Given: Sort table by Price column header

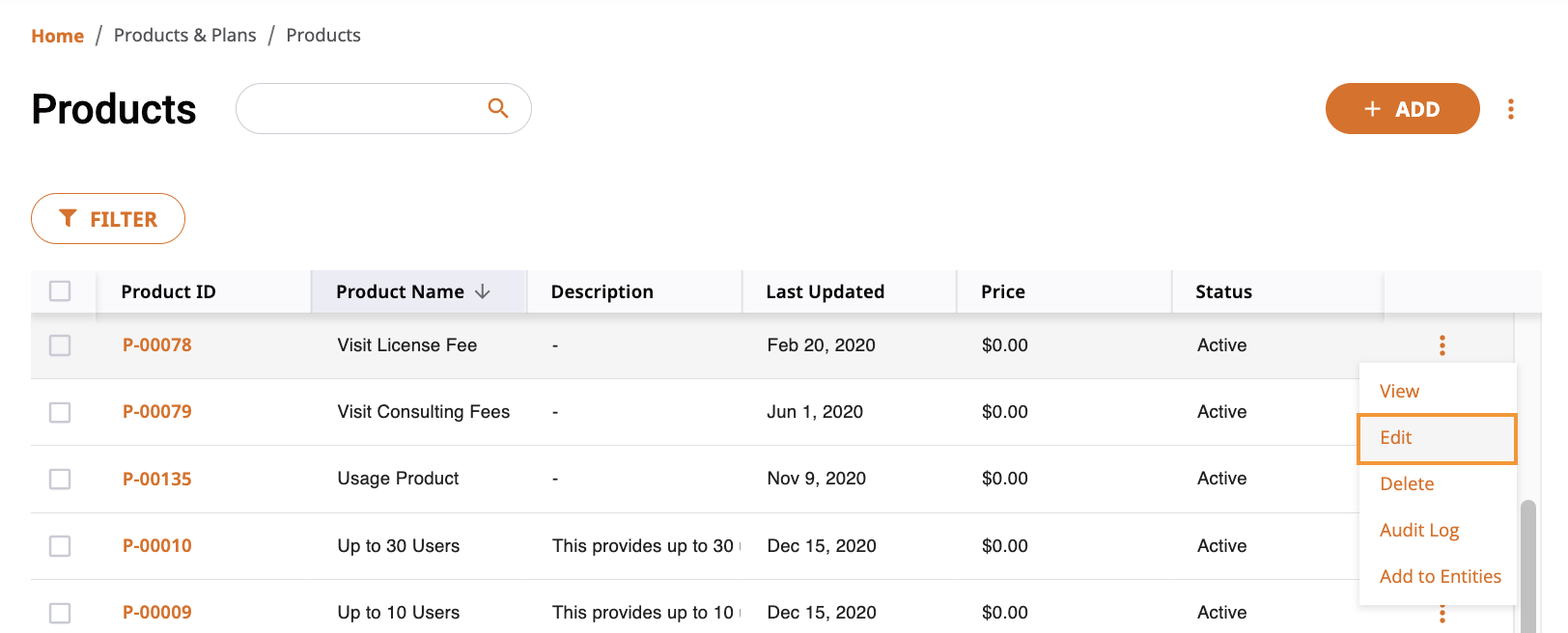Looking at the screenshot, I should [x=1003, y=290].
